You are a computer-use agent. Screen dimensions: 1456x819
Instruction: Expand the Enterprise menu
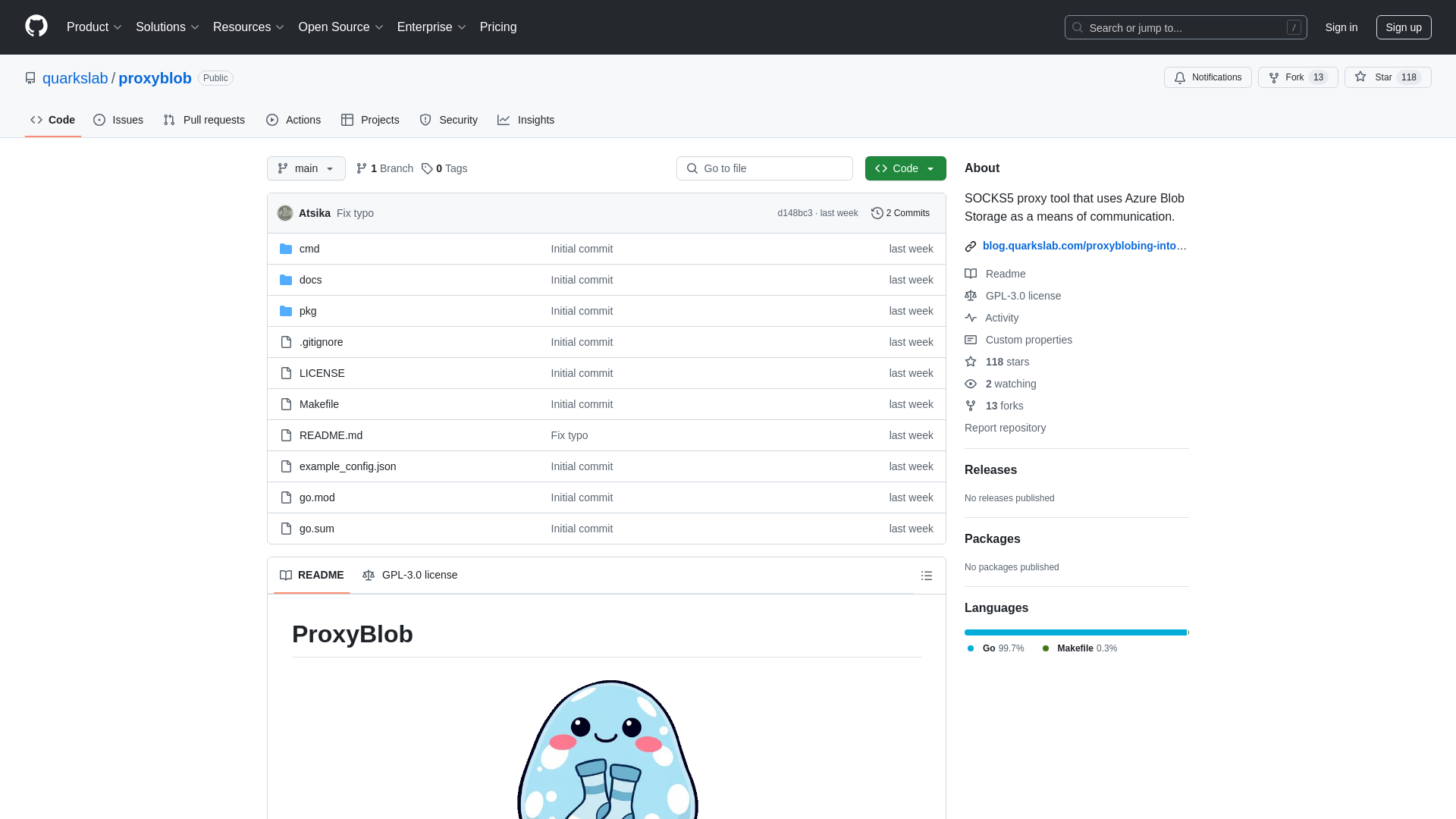[431, 27]
